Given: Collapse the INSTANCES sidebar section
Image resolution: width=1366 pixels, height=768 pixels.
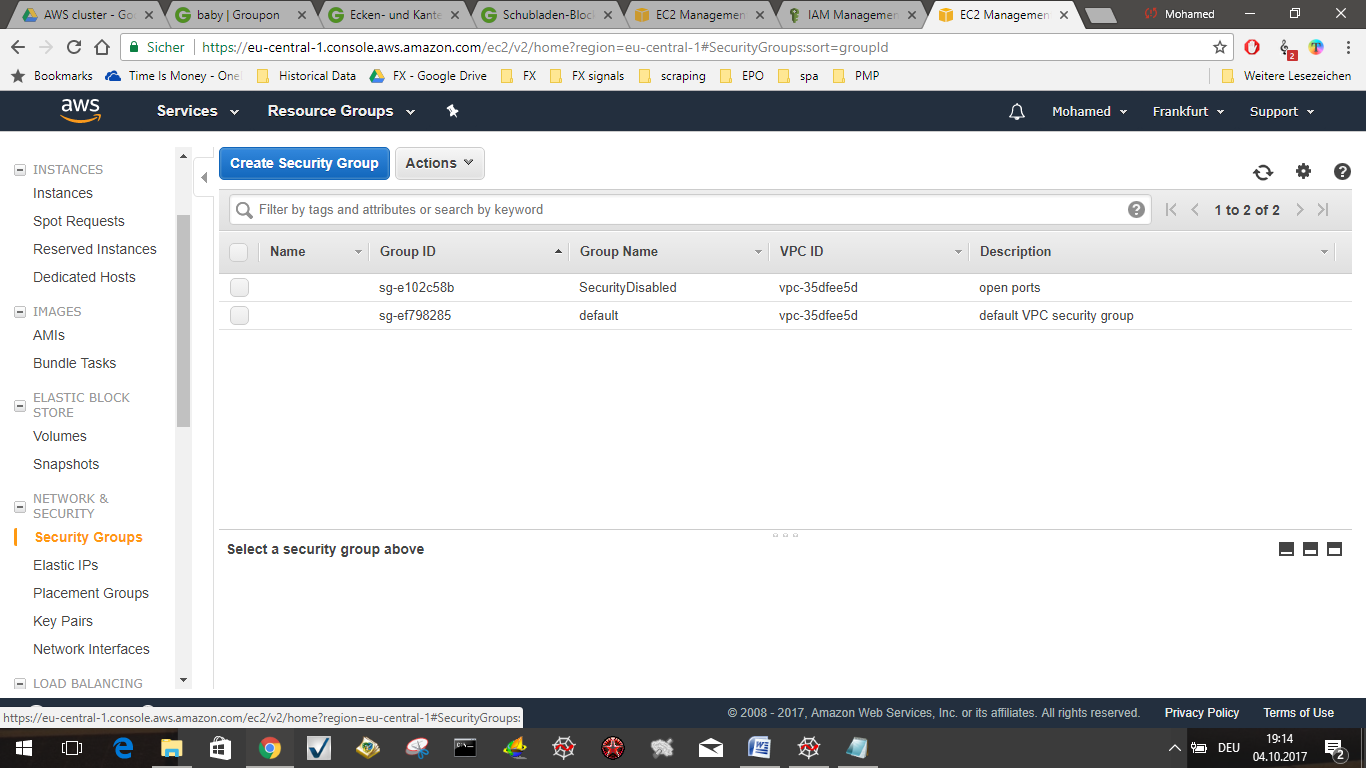Looking at the screenshot, I should coord(20,170).
